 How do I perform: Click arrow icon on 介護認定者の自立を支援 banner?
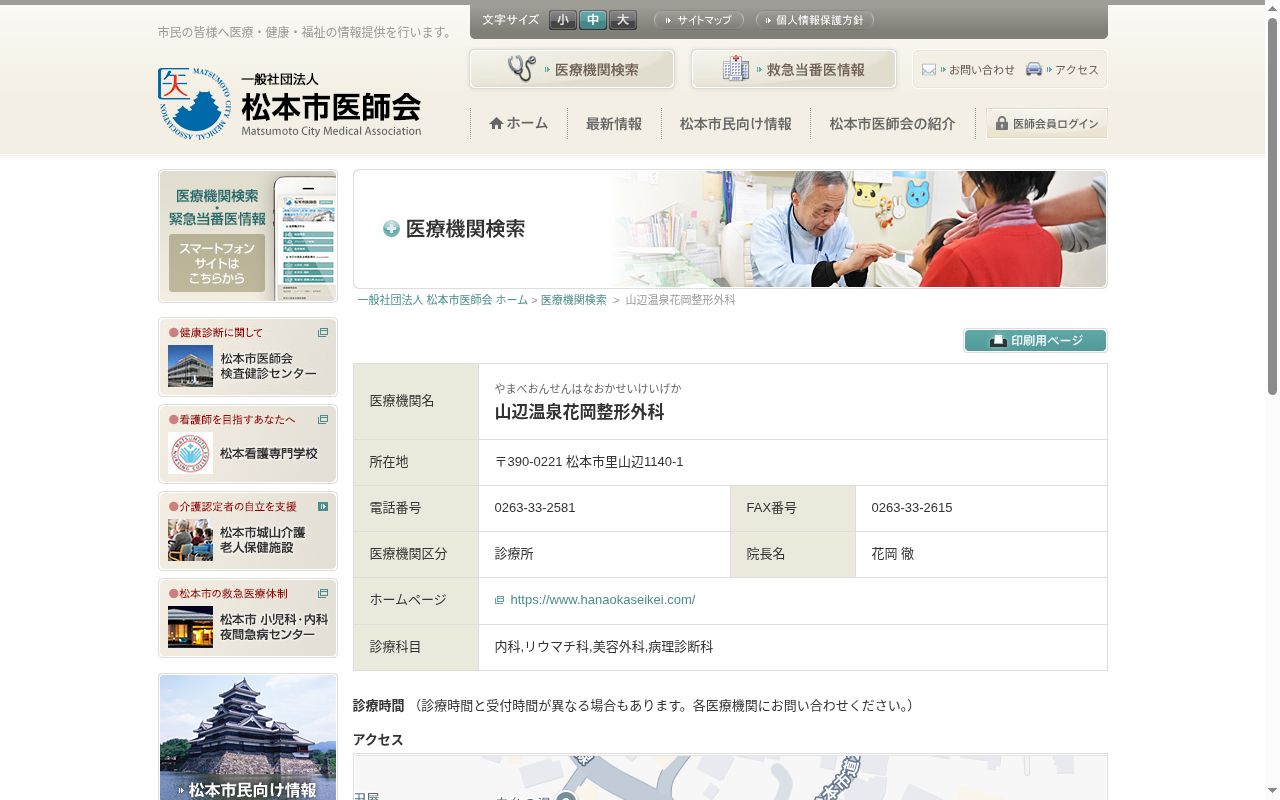(323, 507)
